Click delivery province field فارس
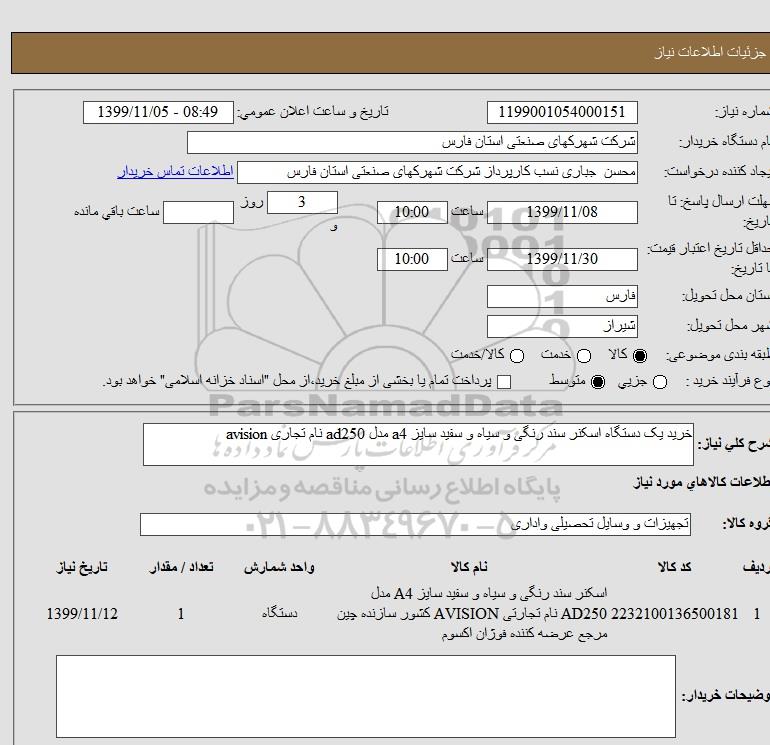 pos(562,297)
